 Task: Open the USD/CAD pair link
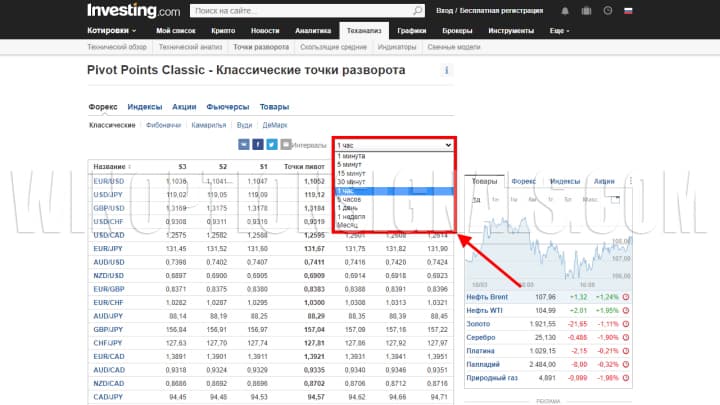(108, 235)
